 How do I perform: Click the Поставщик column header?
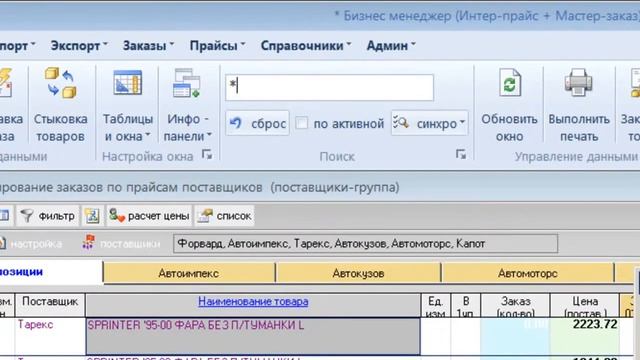(50, 305)
